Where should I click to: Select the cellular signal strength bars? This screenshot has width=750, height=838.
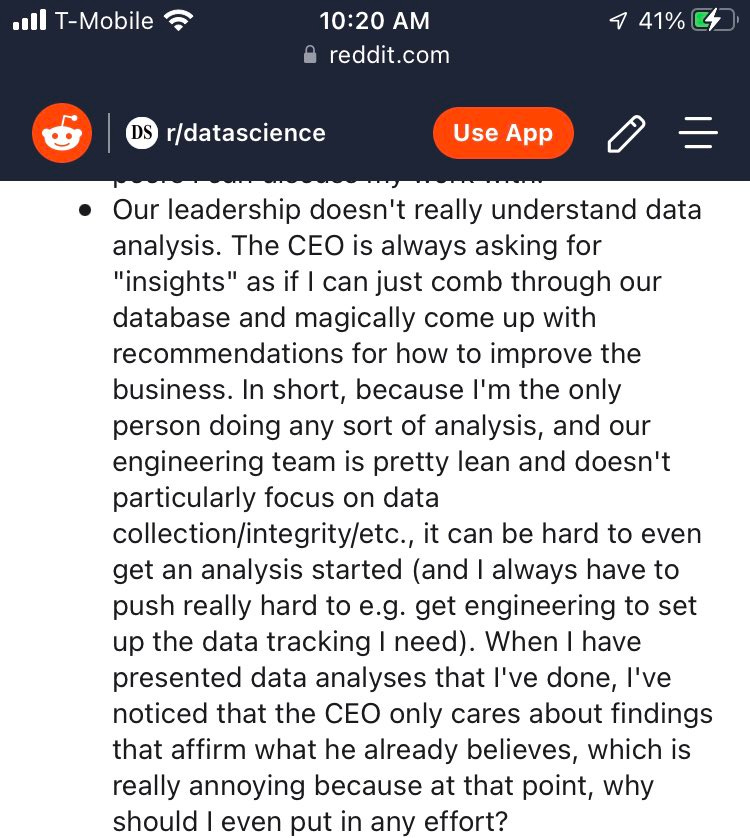tap(29, 19)
